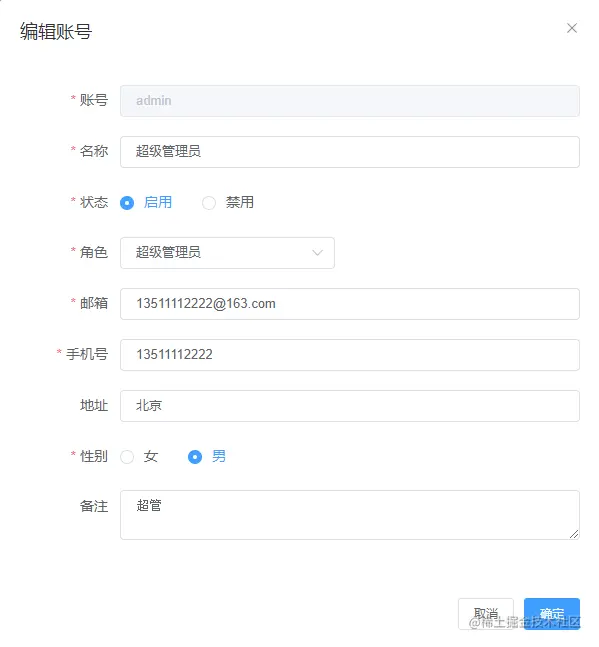599x647 pixels.
Task: Grab the 备注 textarea resize handle
Action: pos(574,534)
